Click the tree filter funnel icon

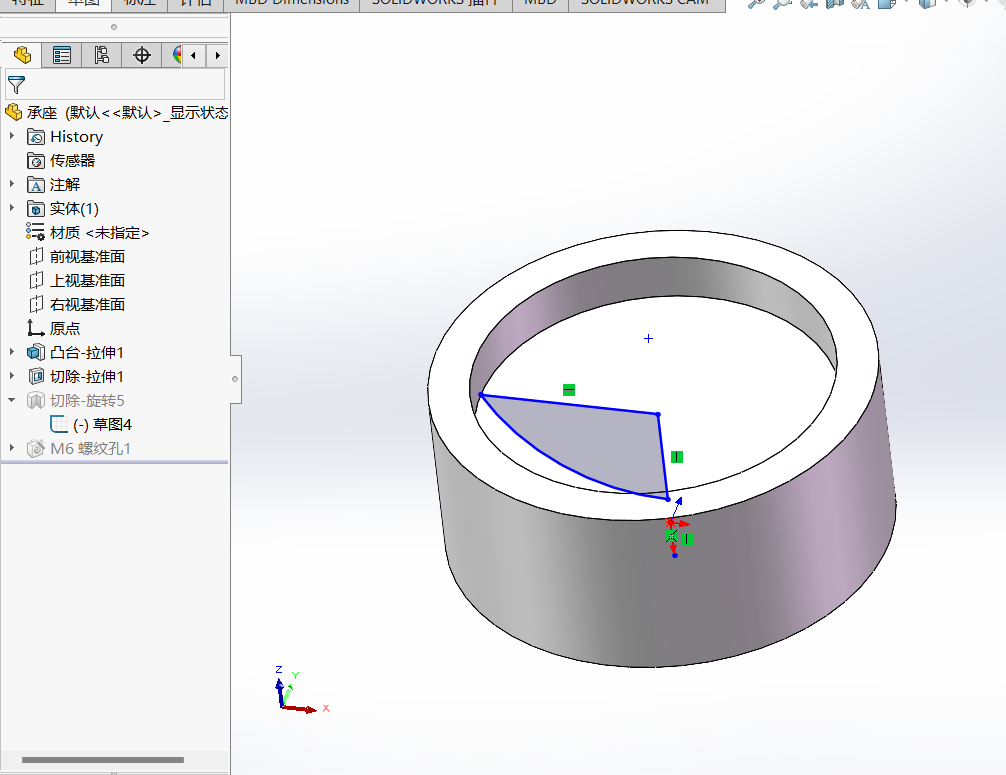pyautogui.click(x=16, y=85)
